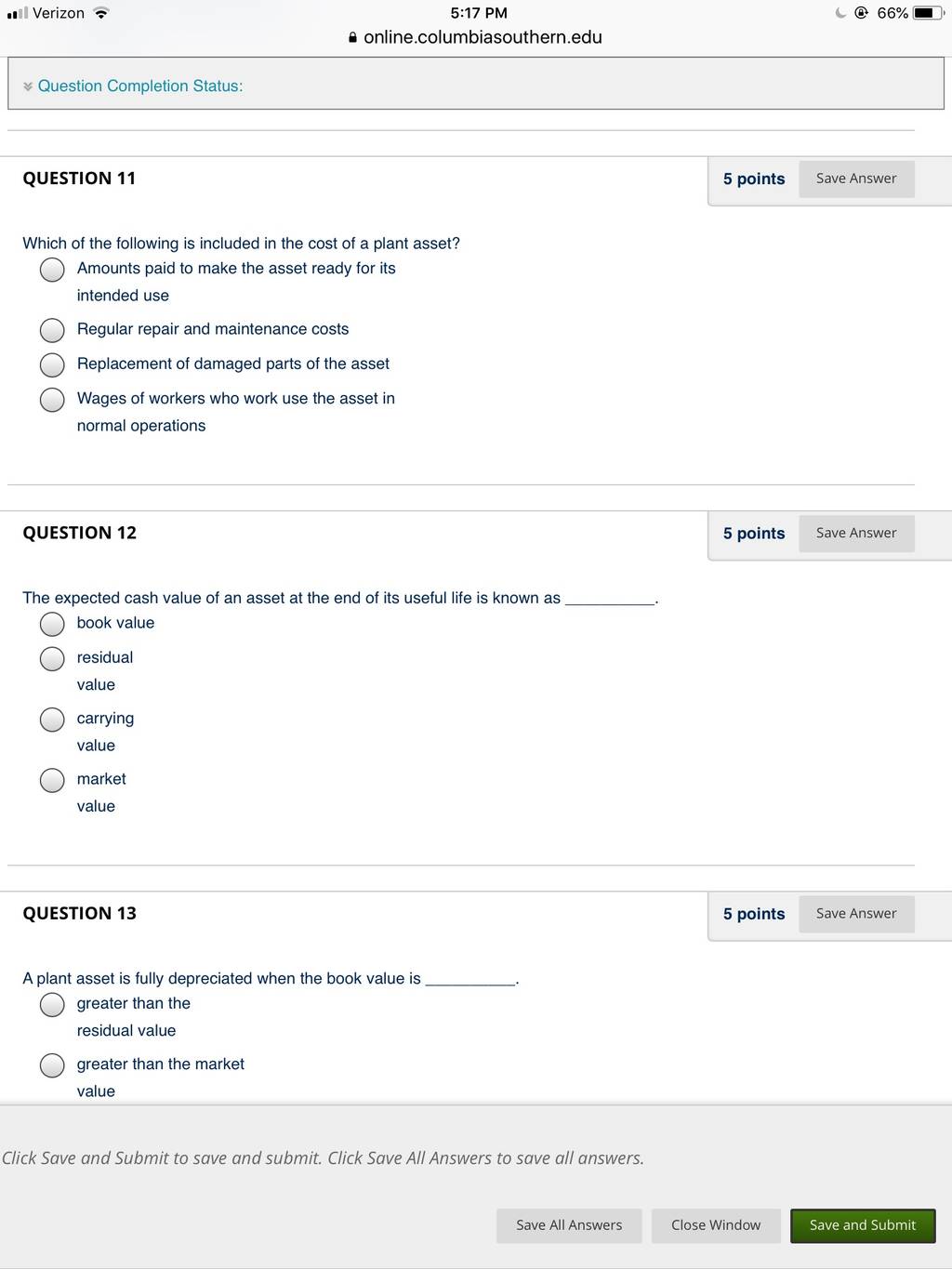952x1269 pixels.
Task: Tap the Wi-Fi status icon
Action: [101, 13]
